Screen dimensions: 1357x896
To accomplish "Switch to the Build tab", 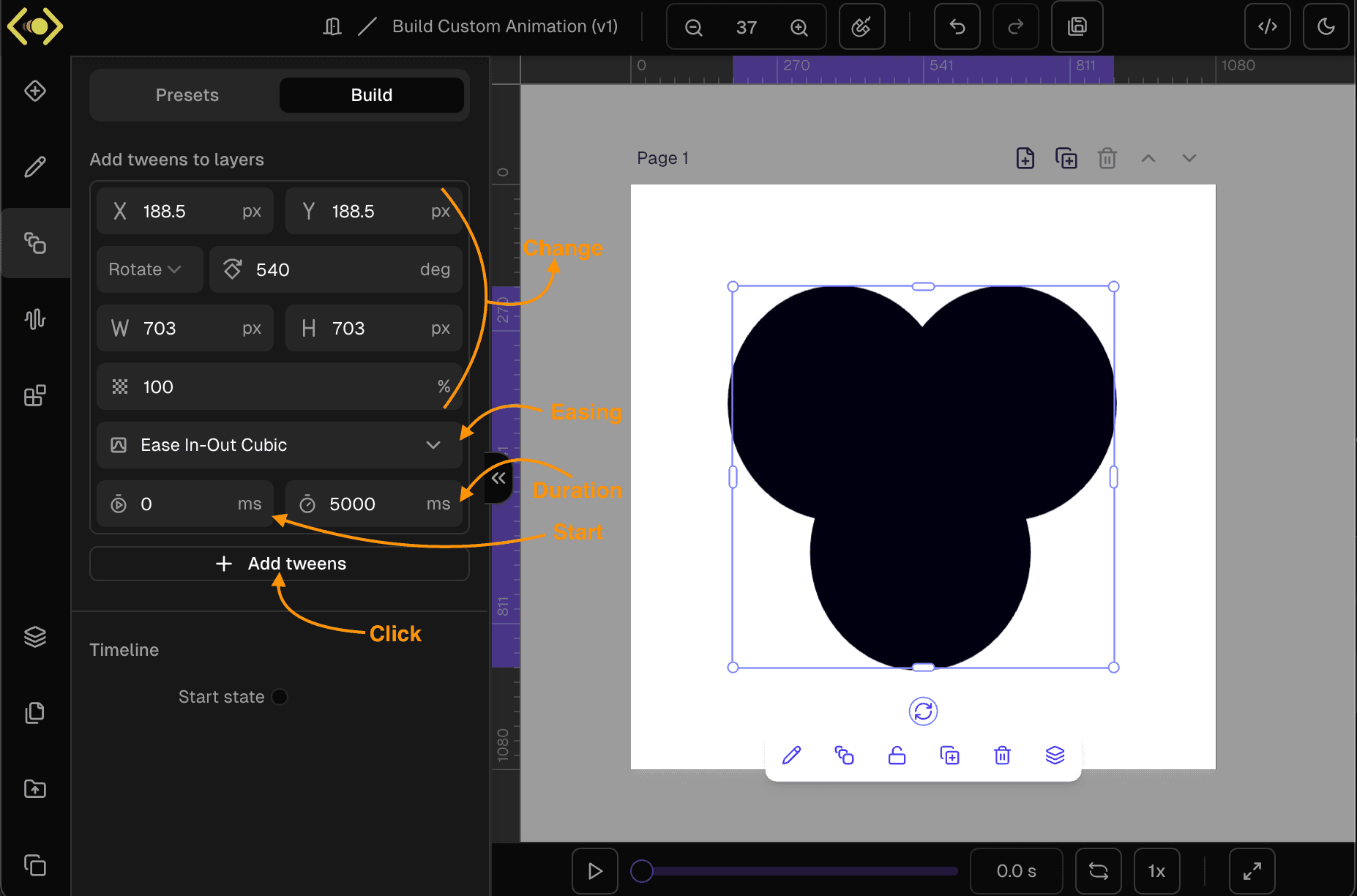I will (371, 95).
